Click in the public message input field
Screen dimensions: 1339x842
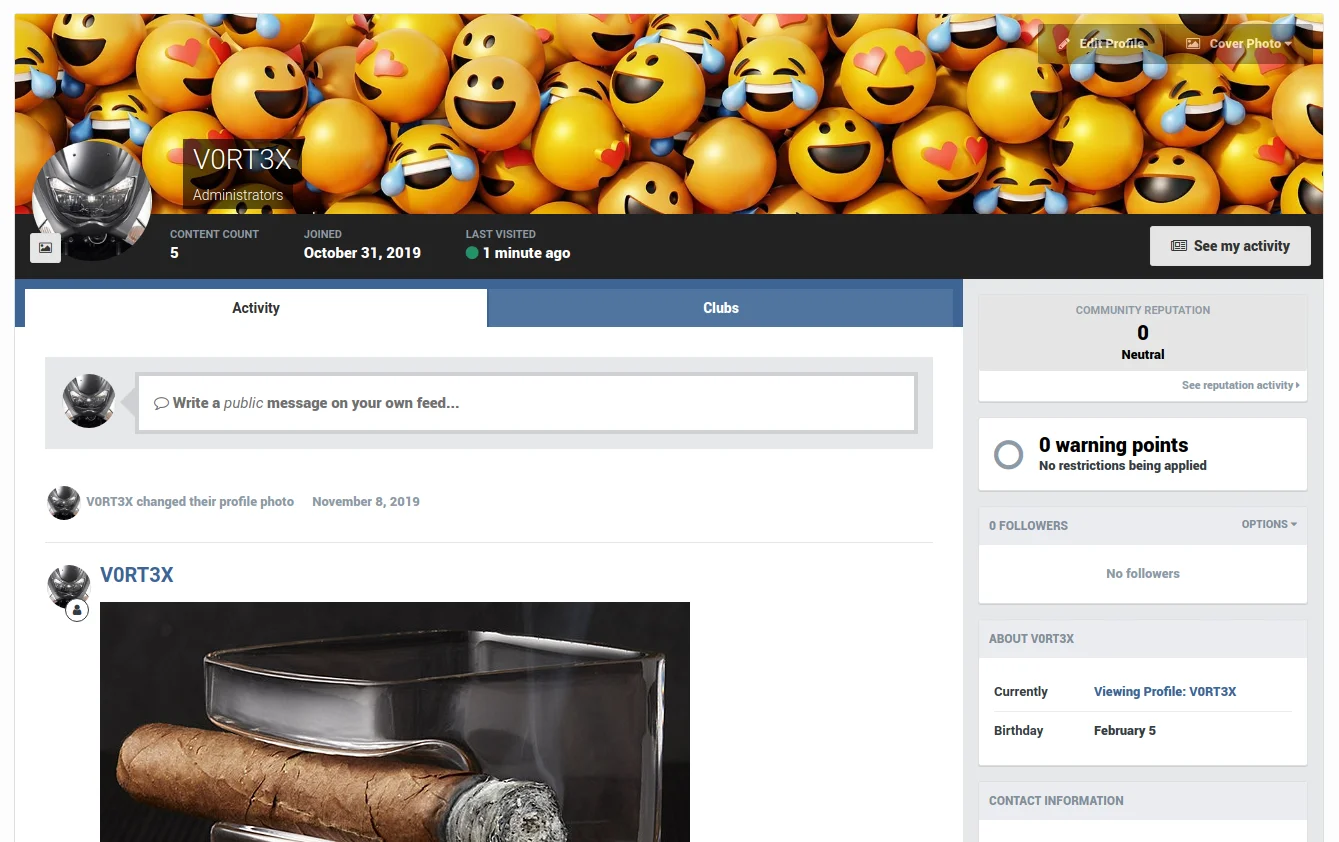point(526,403)
